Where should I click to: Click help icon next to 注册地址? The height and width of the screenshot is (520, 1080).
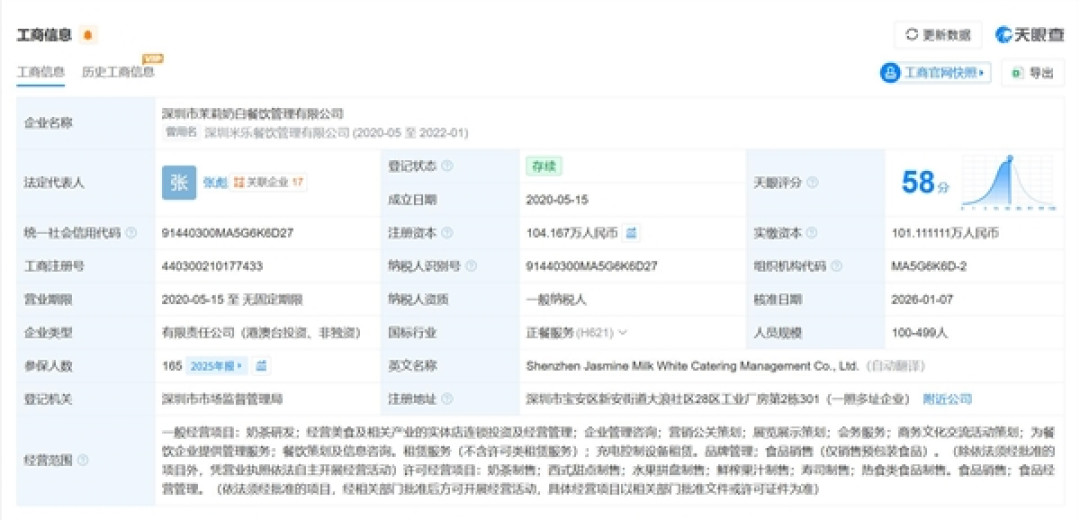pos(447,399)
